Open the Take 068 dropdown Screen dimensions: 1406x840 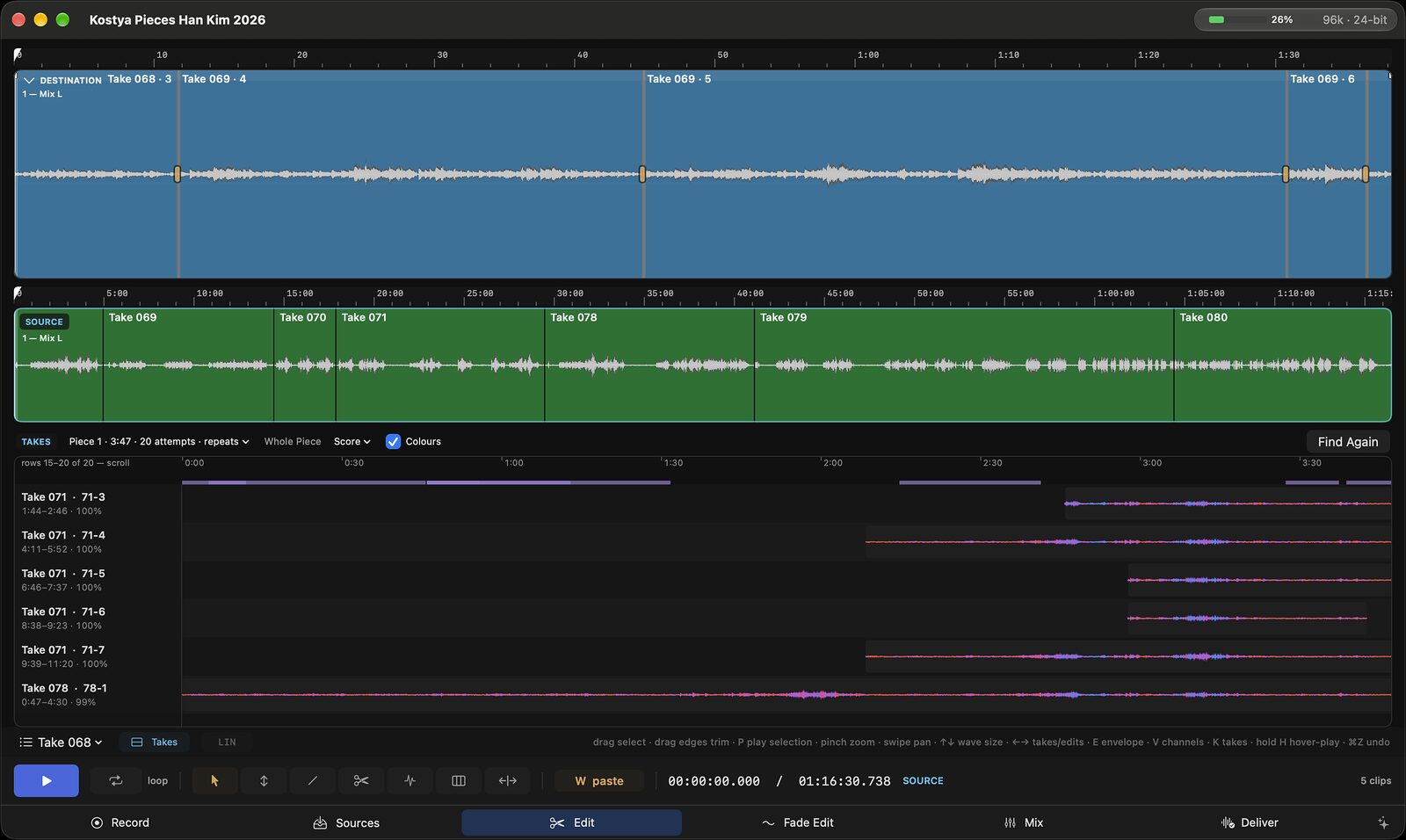pyautogui.click(x=62, y=742)
